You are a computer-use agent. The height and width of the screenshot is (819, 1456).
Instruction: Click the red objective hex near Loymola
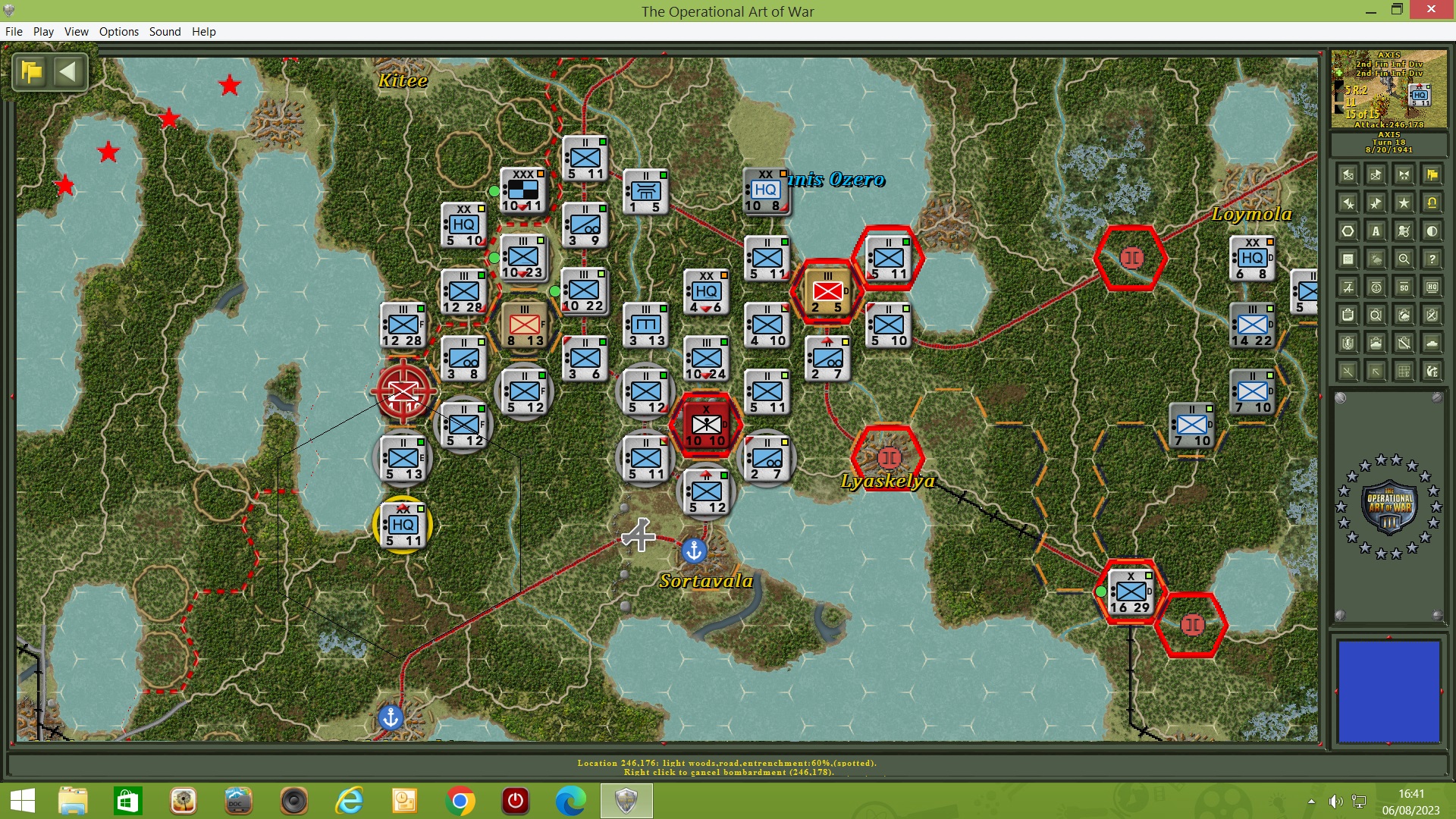(x=1131, y=258)
